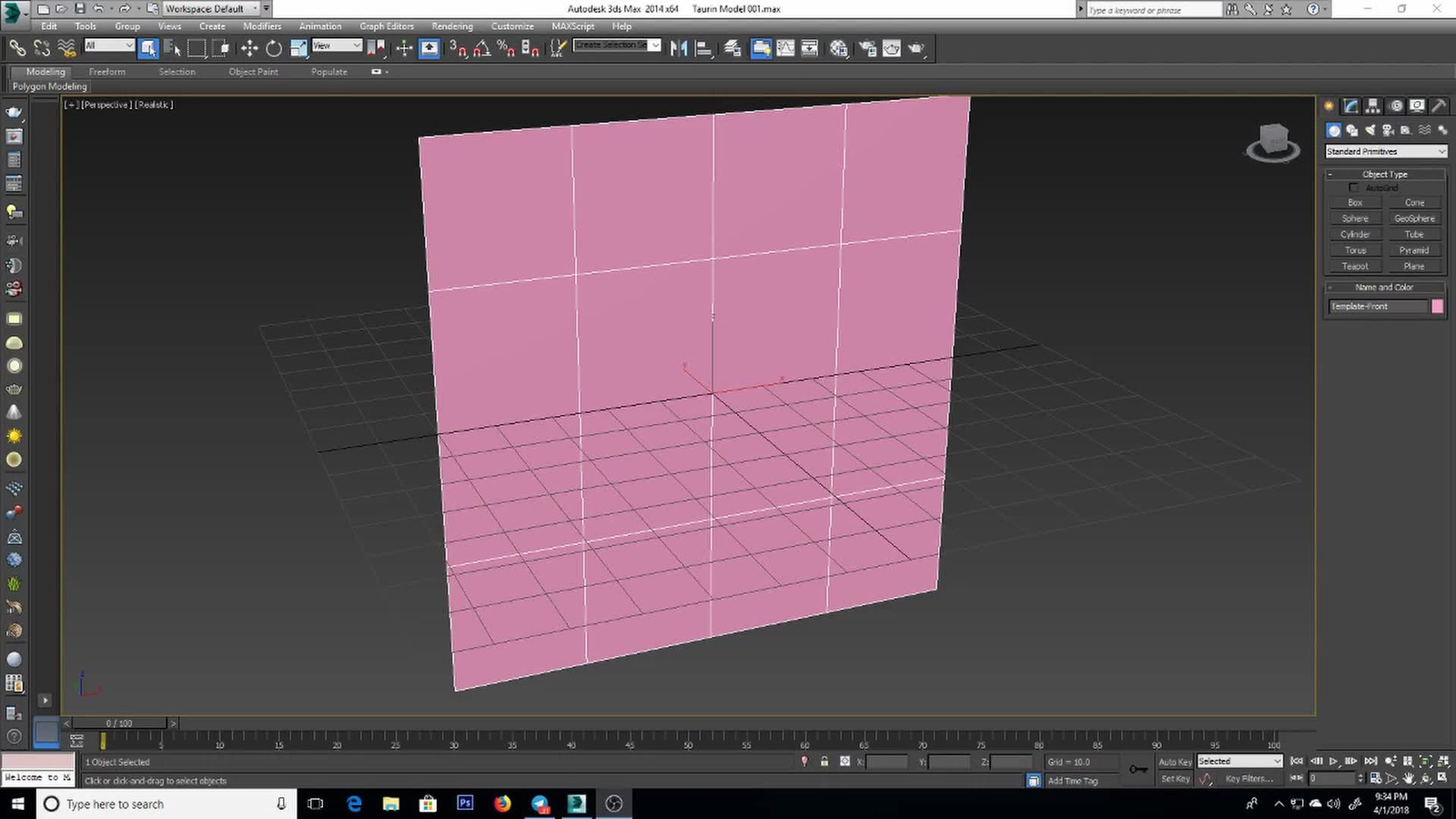
Task: Click the Key Filters button
Action: pos(1249,779)
